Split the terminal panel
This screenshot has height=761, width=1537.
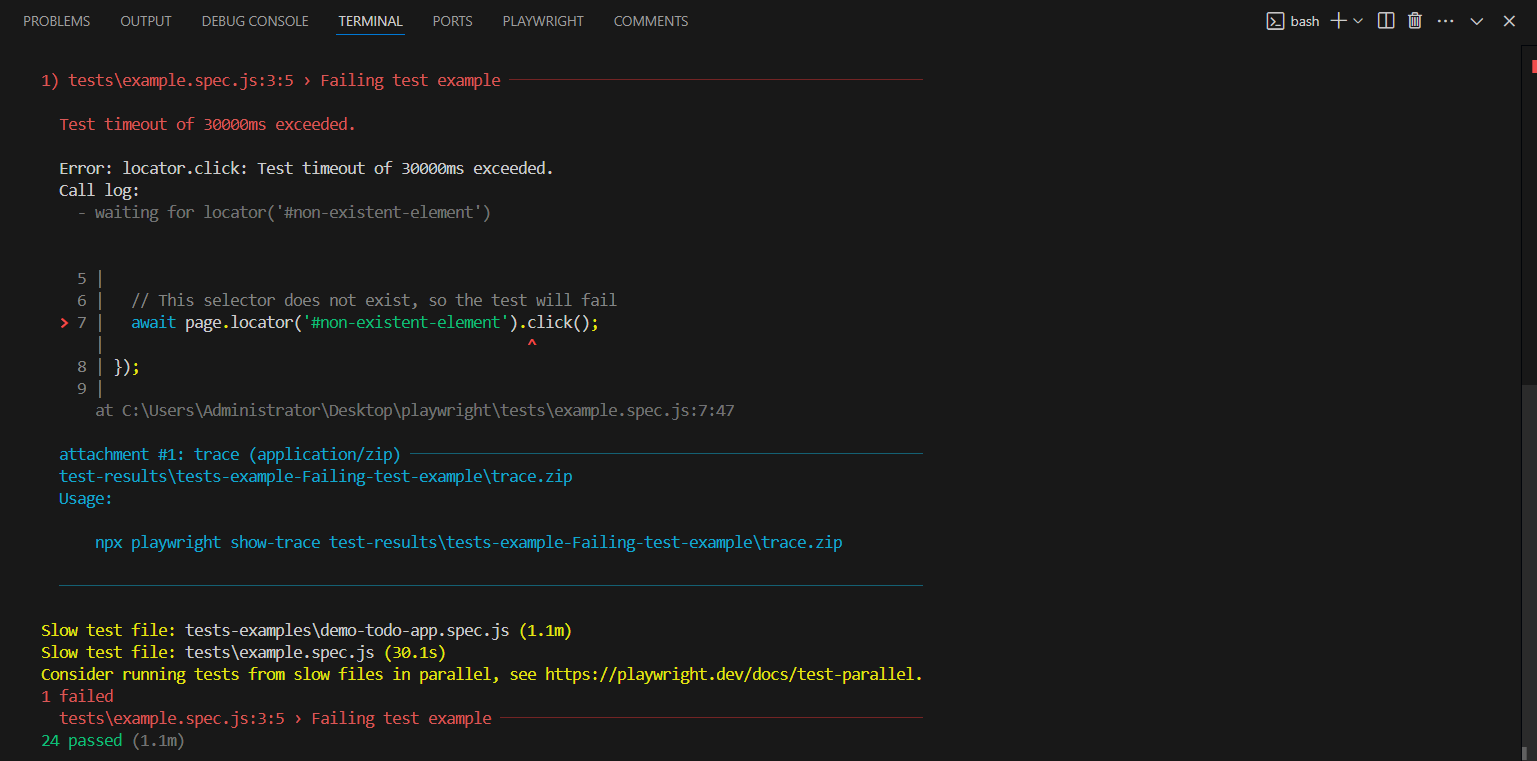pos(1386,21)
